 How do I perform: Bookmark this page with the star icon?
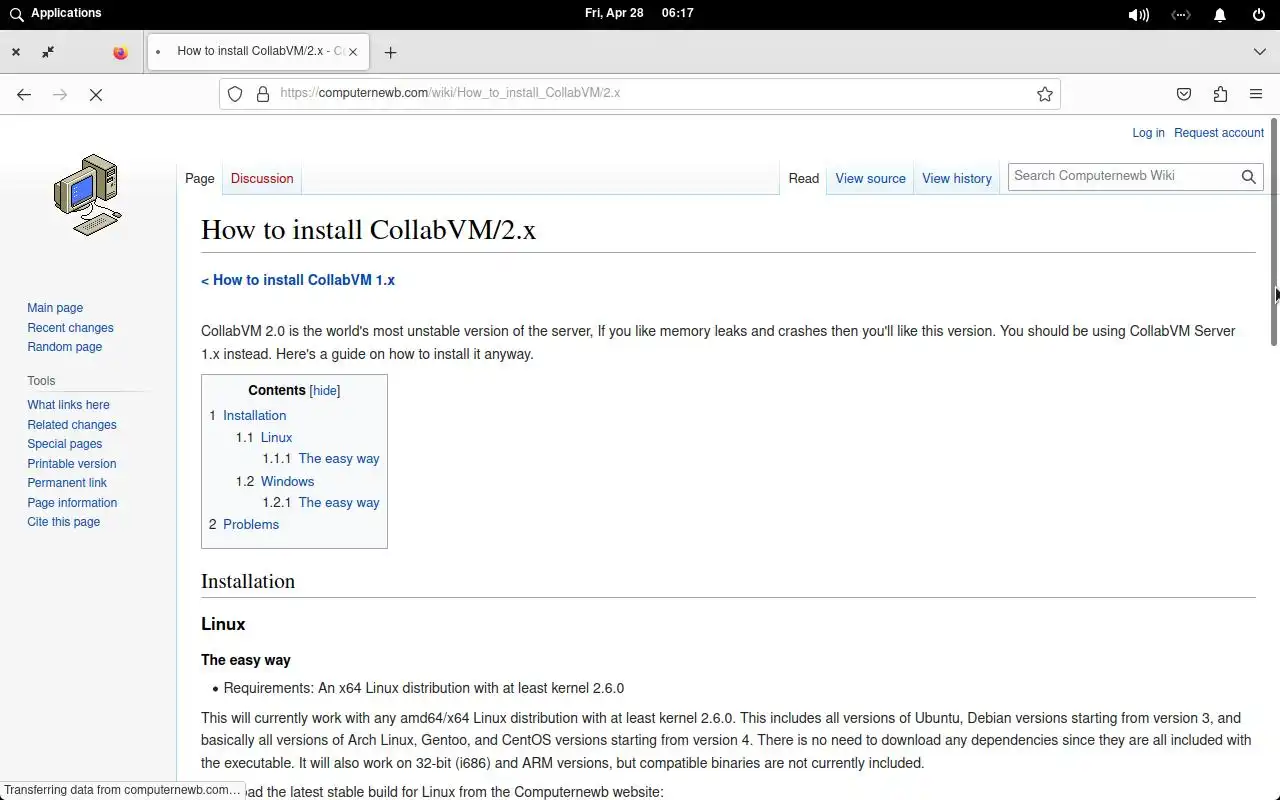pos(1045,94)
